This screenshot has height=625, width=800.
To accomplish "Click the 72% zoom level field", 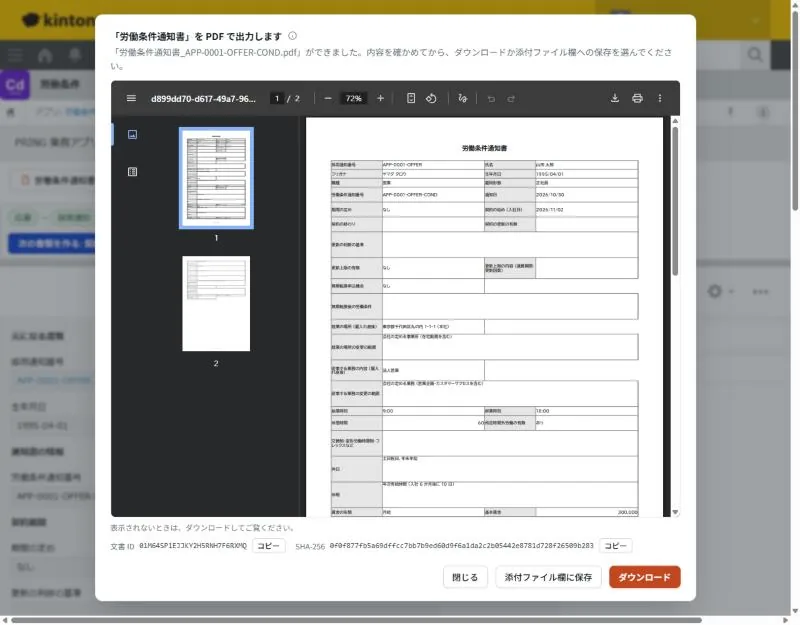I will pos(354,98).
